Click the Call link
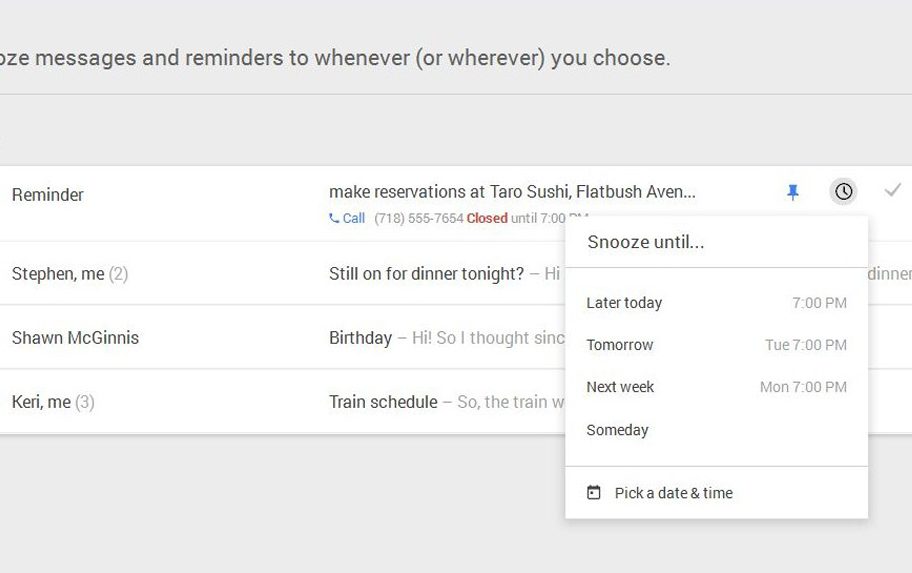This screenshot has width=912, height=573. pyautogui.click(x=354, y=218)
